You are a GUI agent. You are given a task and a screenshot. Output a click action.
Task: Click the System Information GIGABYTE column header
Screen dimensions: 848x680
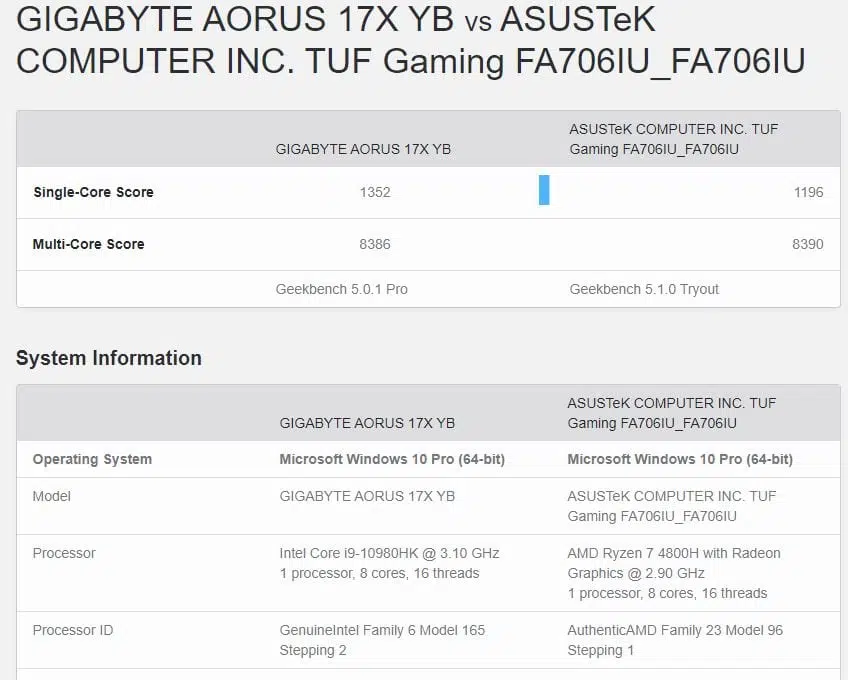[367, 423]
